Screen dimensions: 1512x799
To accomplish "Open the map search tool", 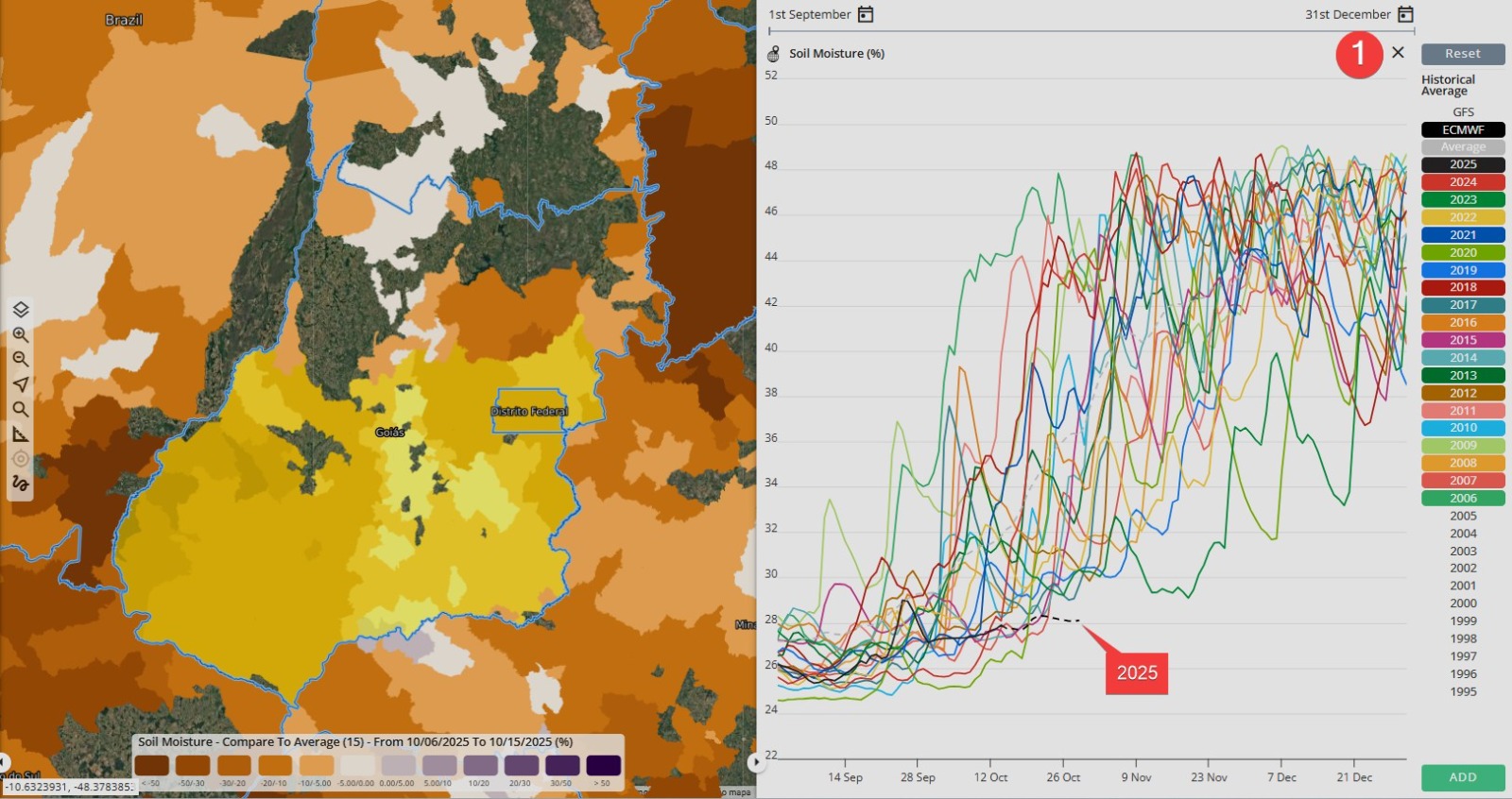I will point(21,409).
